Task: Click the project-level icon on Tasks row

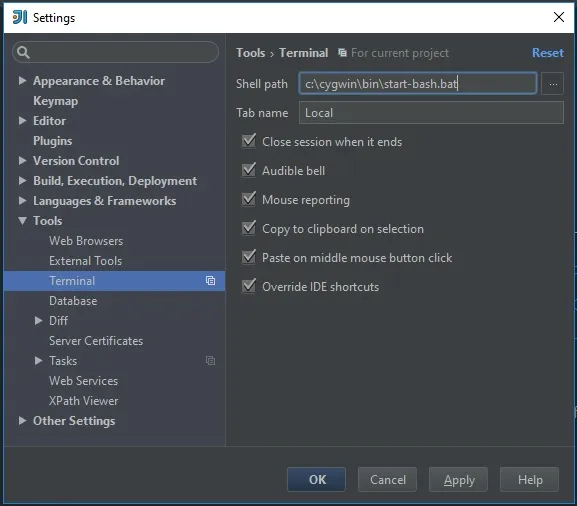Action: tap(210, 361)
